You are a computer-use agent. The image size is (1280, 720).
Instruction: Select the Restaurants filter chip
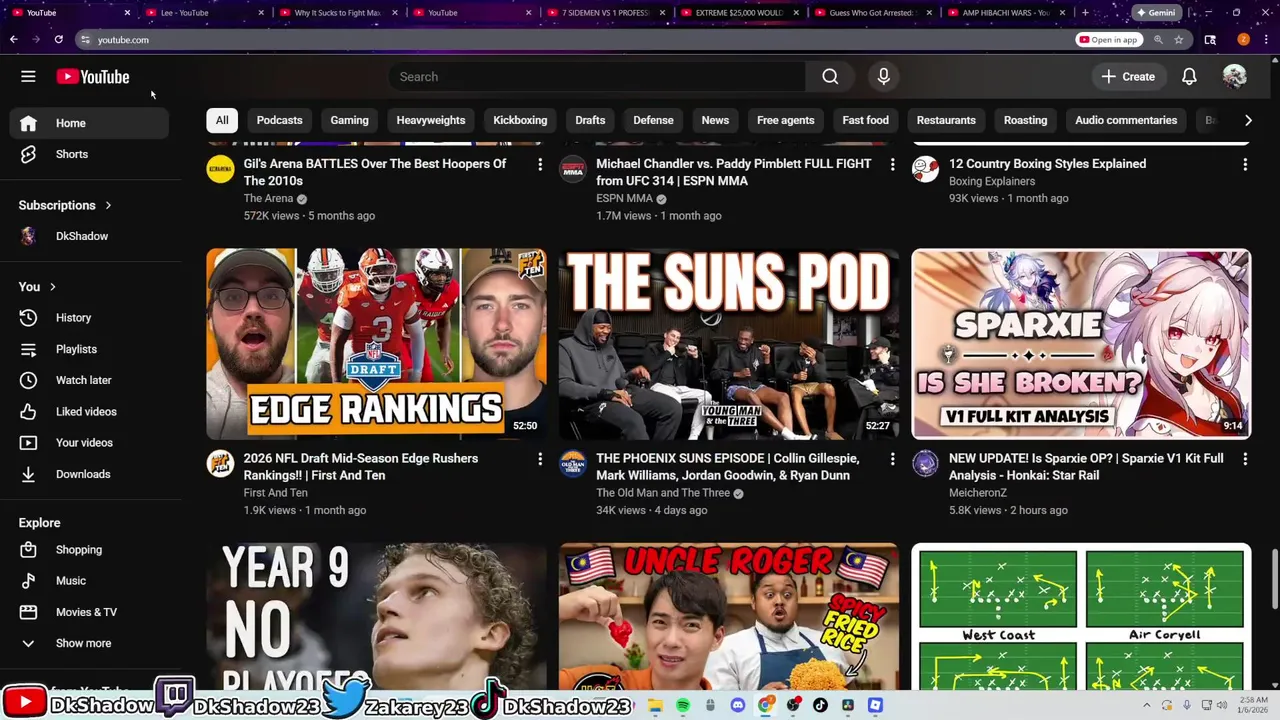pyautogui.click(x=946, y=120)
